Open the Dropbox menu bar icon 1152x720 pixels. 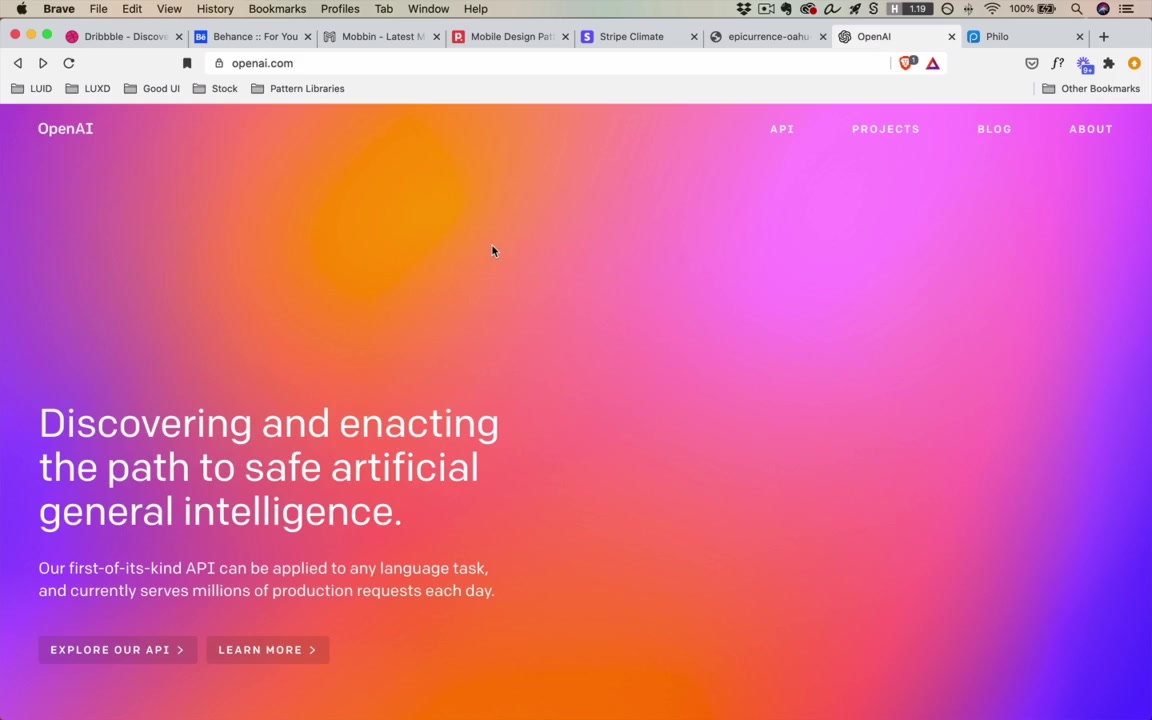point(744,9)
